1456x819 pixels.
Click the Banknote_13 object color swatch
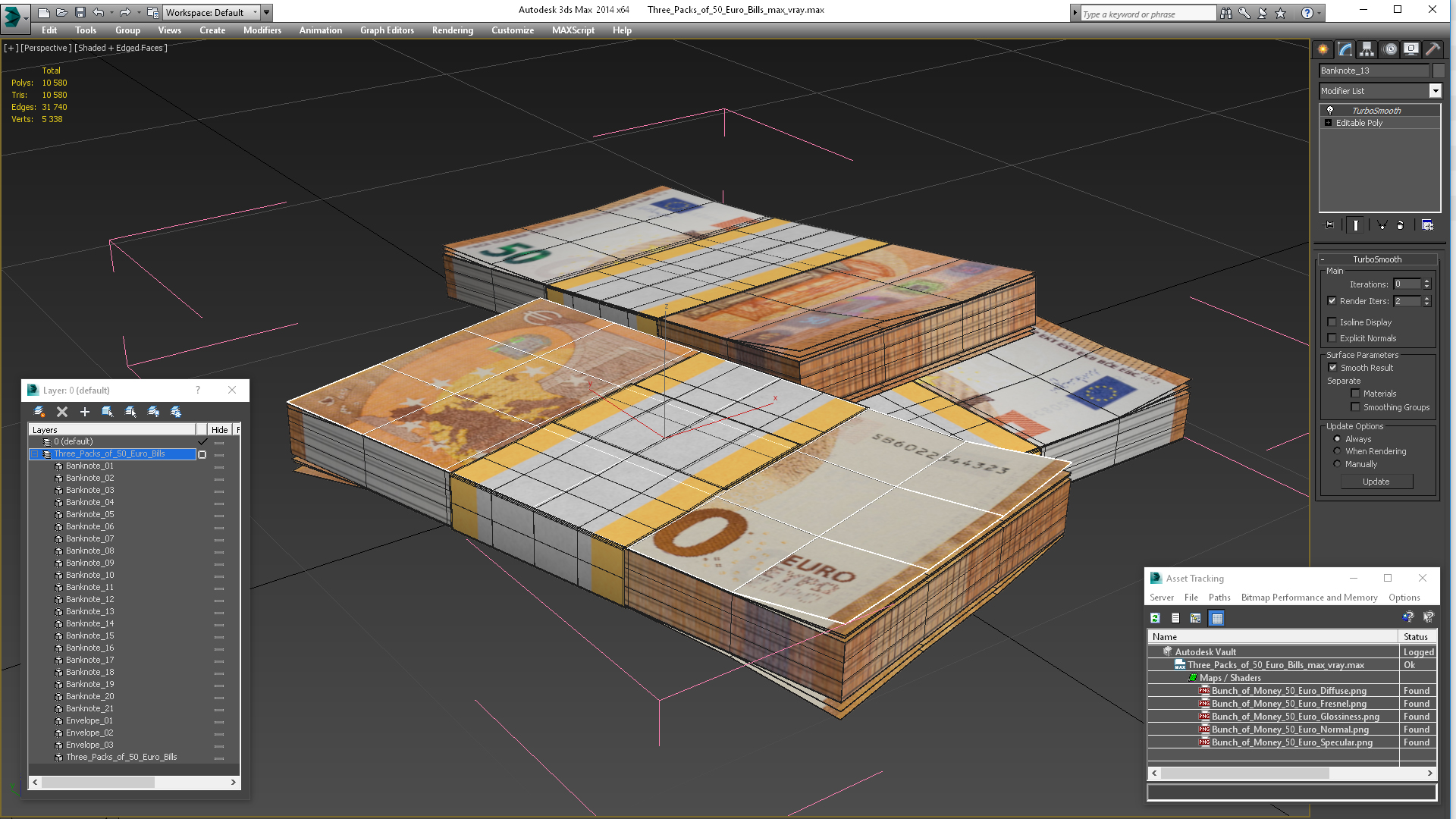click(1437, 71)
